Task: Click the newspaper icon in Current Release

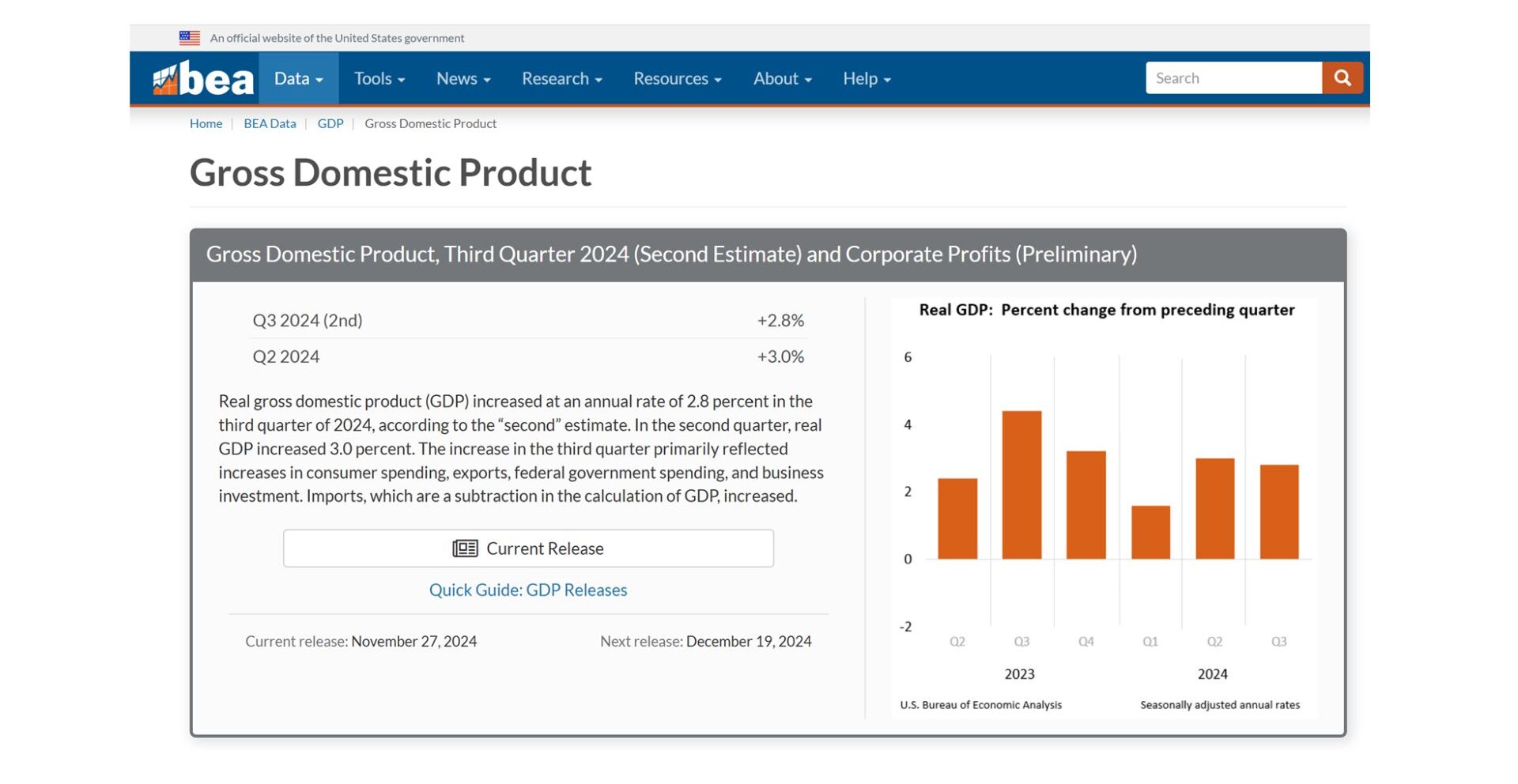Action: 465,548
